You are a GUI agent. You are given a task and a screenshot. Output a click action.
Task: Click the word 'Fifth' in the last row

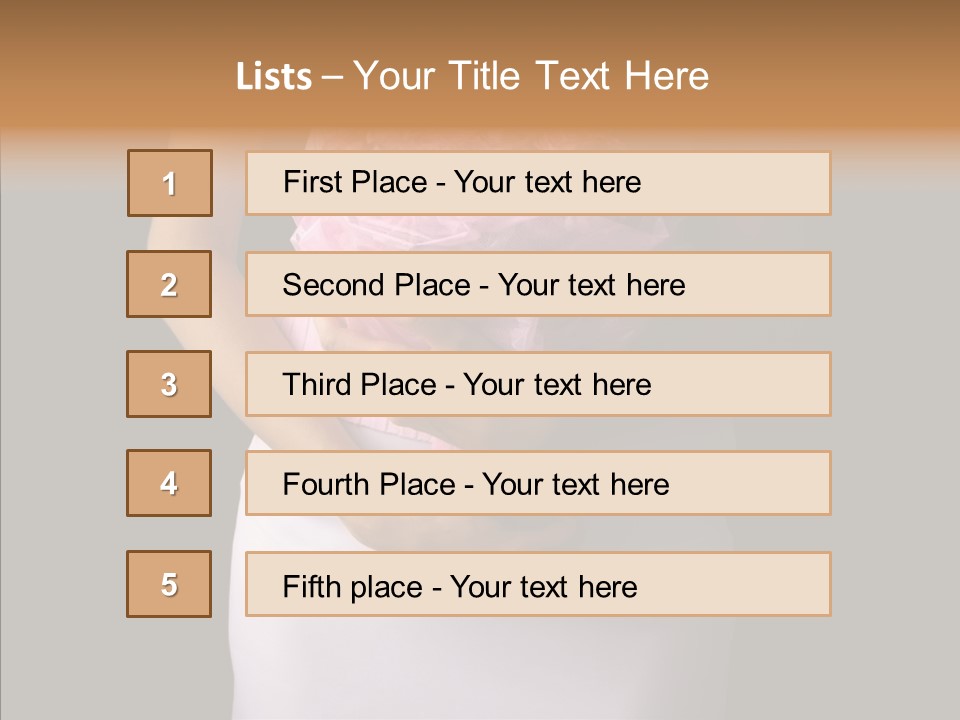[x=310, y=586]
